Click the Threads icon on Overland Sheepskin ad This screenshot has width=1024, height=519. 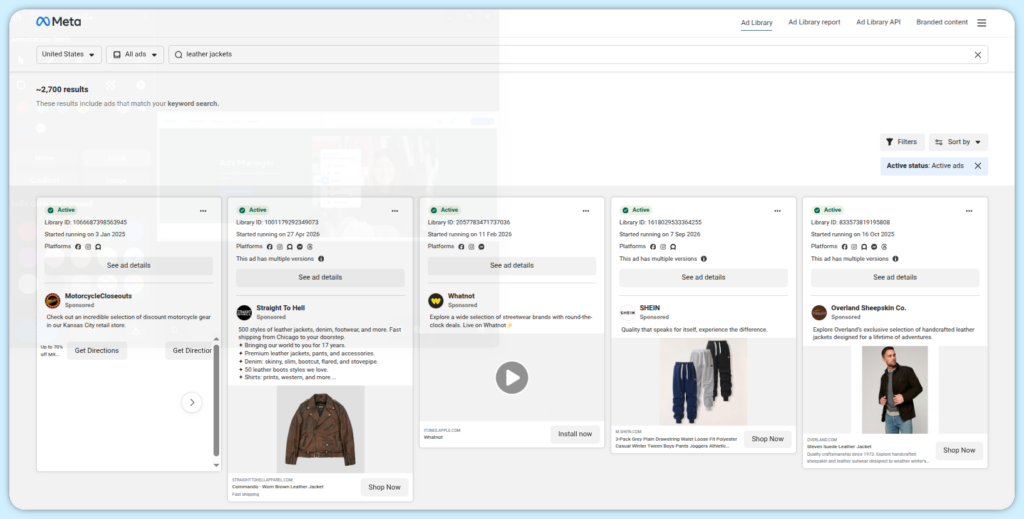click(885, 247)
